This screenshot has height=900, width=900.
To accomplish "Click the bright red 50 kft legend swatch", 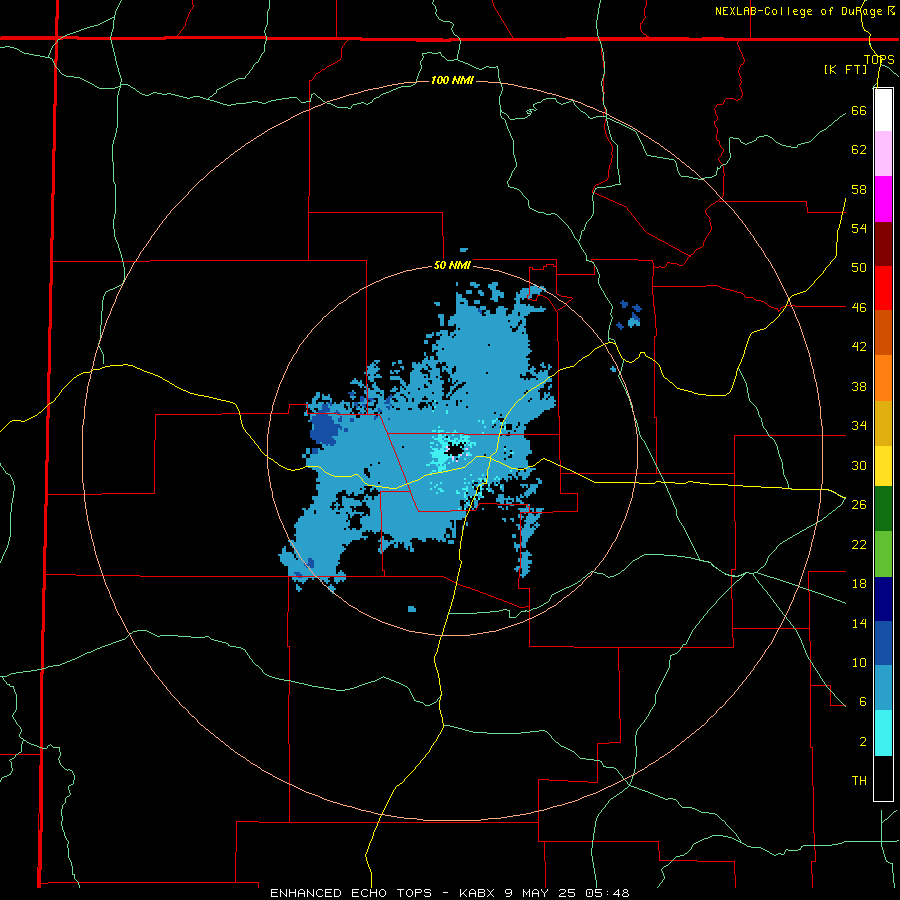I will tap(883, 288).
